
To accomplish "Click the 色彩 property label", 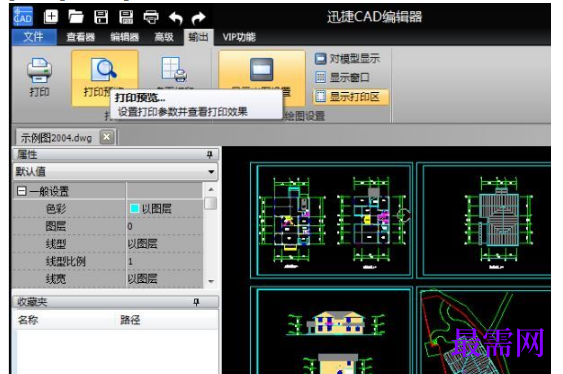I will coord(56,209).
